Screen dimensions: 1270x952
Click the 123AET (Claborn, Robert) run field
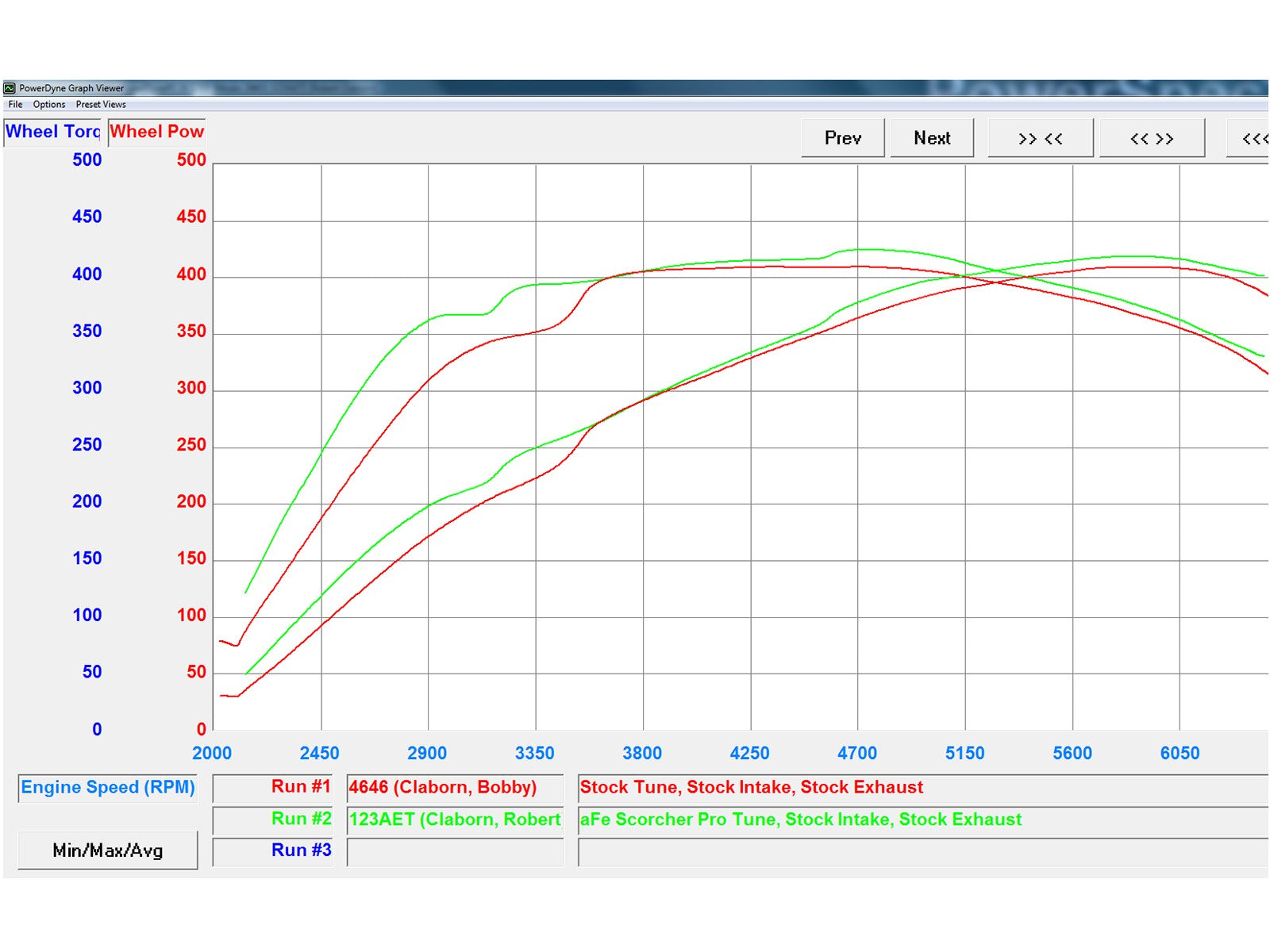(455, 820)
